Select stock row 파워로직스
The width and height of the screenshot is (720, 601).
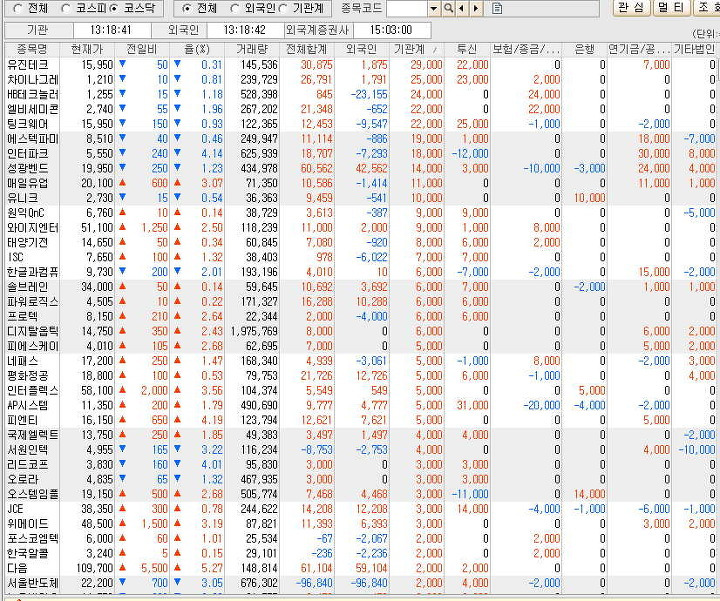tap(360, 302)
